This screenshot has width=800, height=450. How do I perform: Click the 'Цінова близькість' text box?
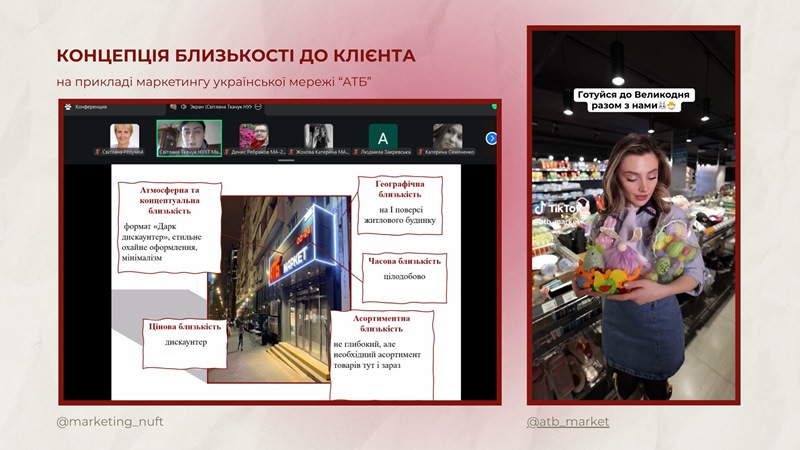coord(185,343)
